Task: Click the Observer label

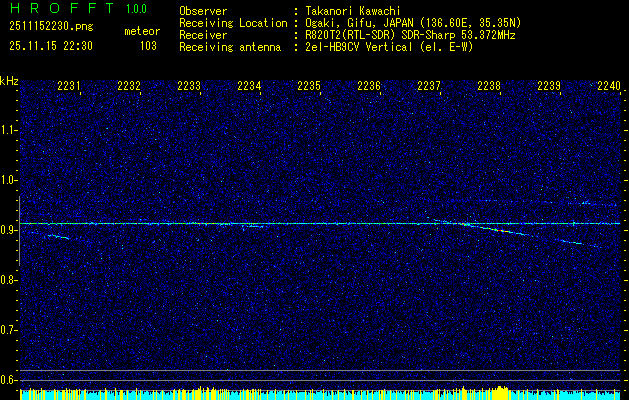Action: pyautogui.click(x=203, y=11)
